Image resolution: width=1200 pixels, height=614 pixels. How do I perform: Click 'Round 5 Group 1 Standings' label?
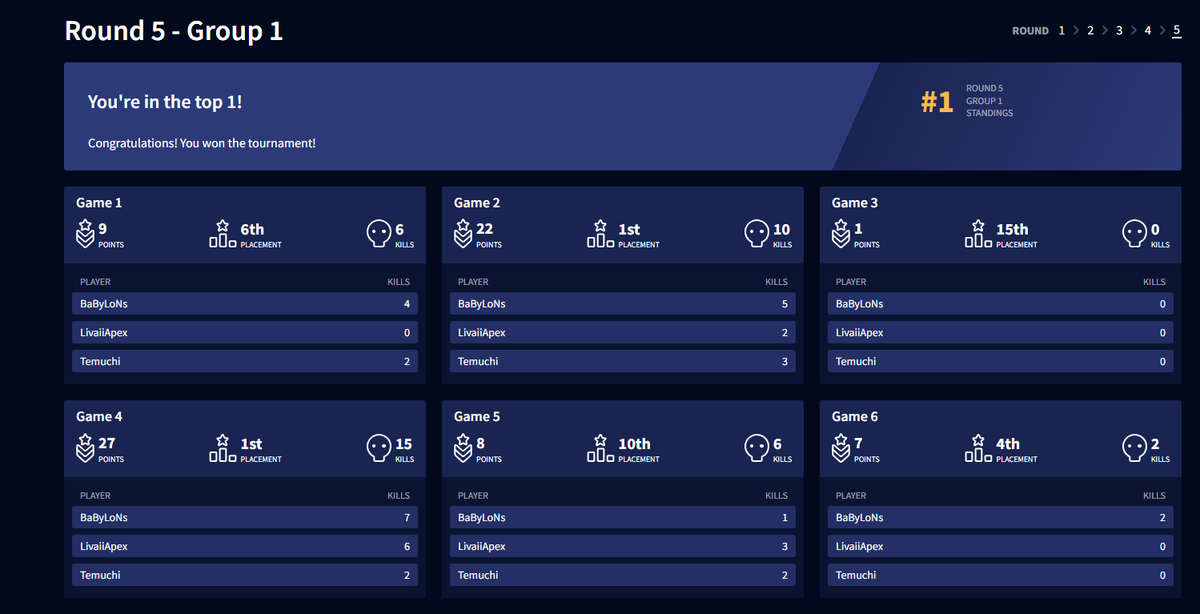point(989,101)
